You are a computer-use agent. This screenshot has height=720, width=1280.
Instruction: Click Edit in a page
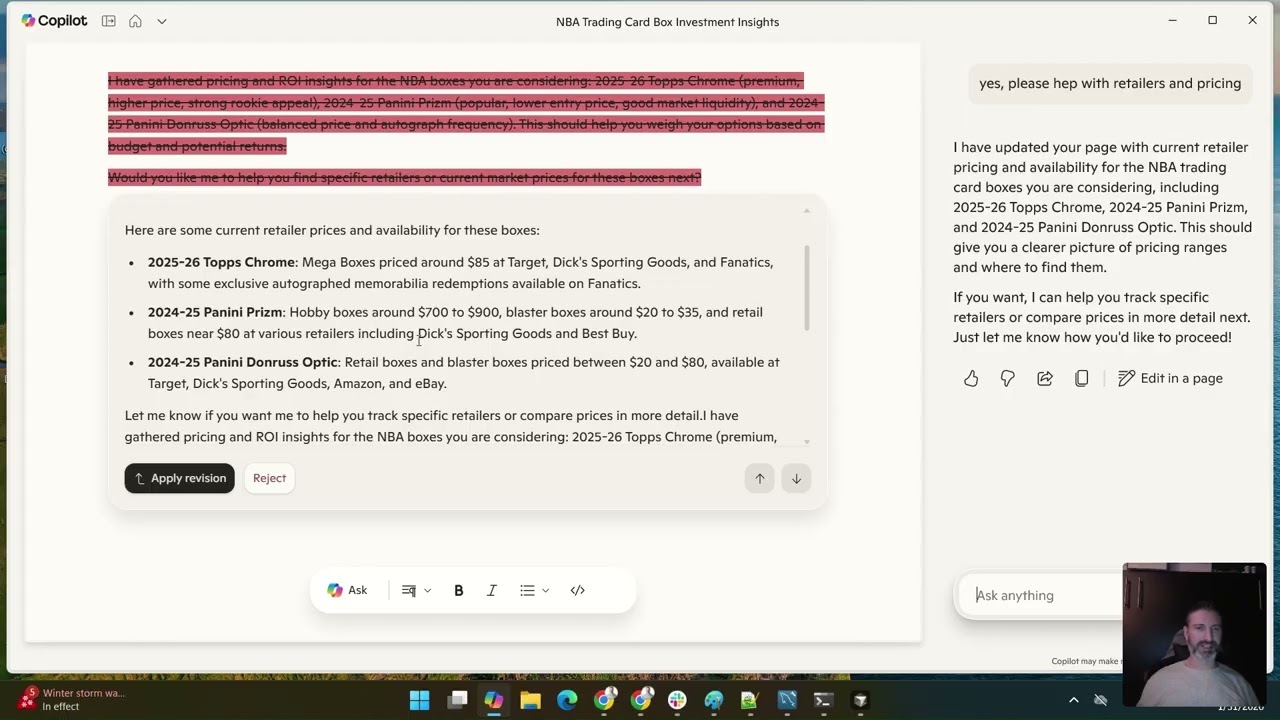[x=1171, y=378]
